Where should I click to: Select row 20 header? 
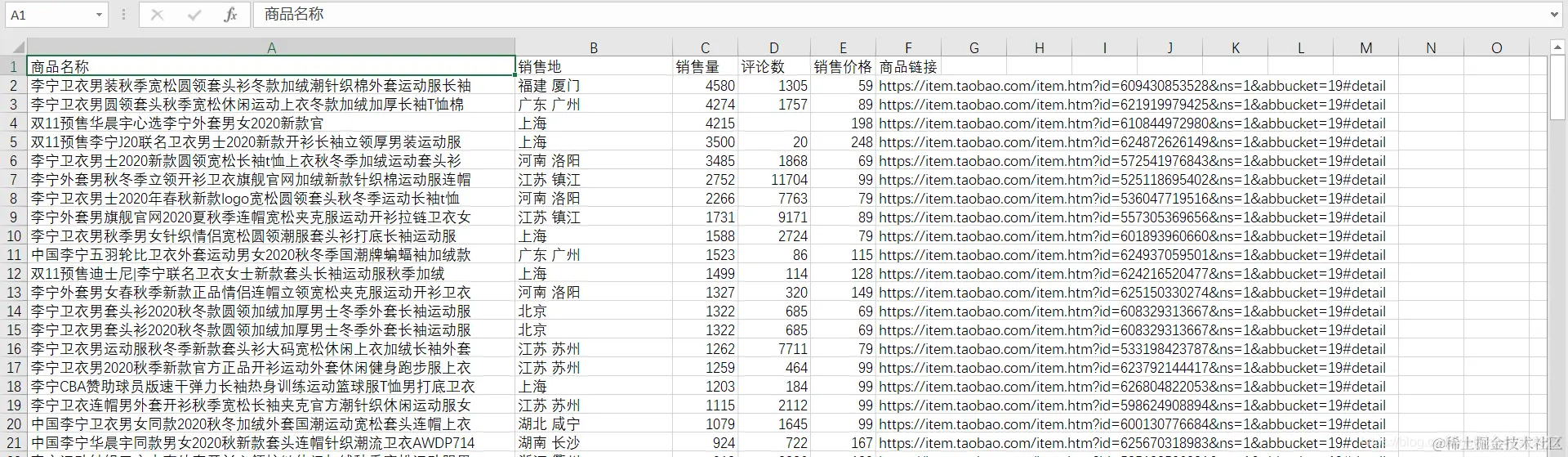(x=14, y=423)
